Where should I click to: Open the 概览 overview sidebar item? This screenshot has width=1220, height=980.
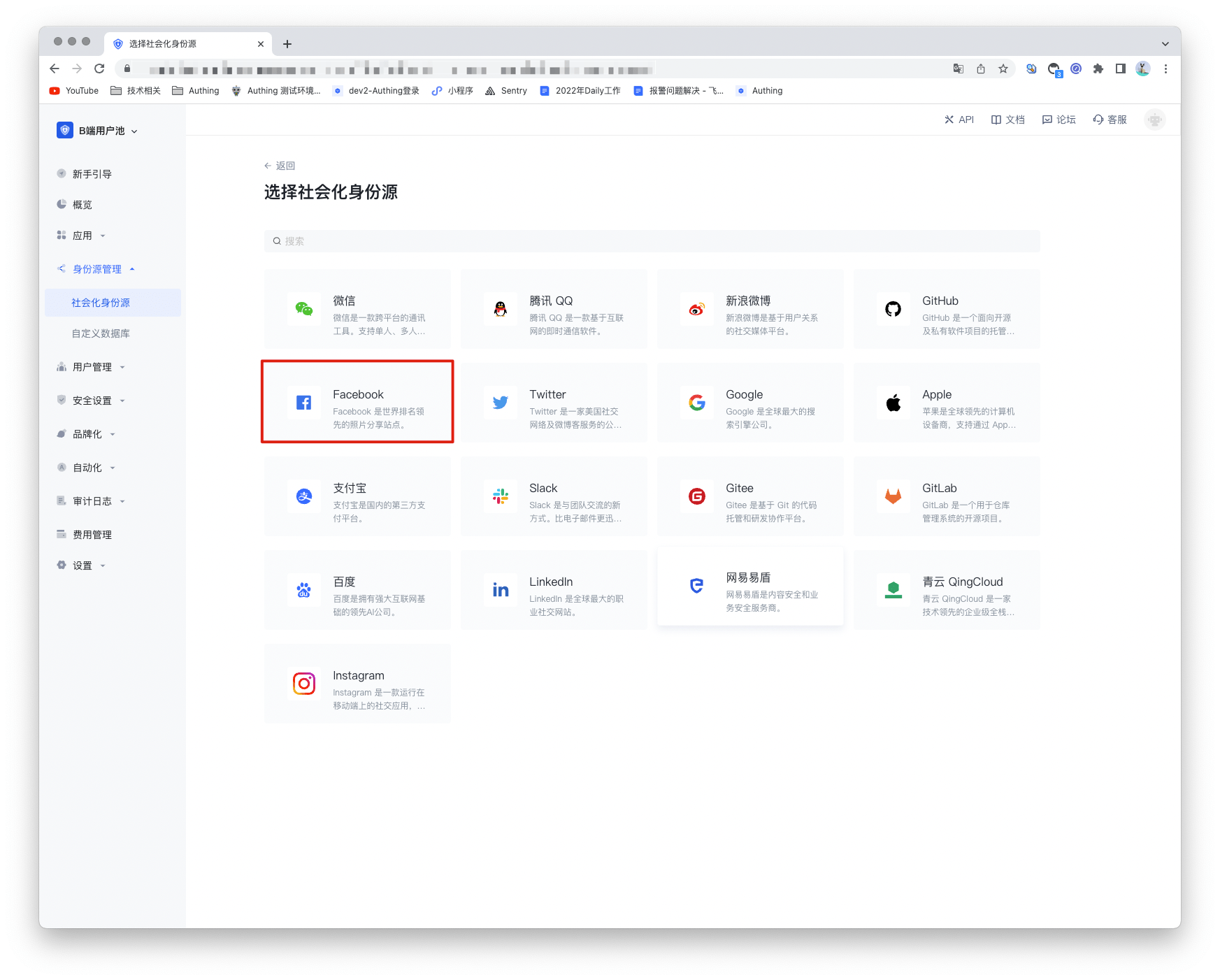click(82, 205)
